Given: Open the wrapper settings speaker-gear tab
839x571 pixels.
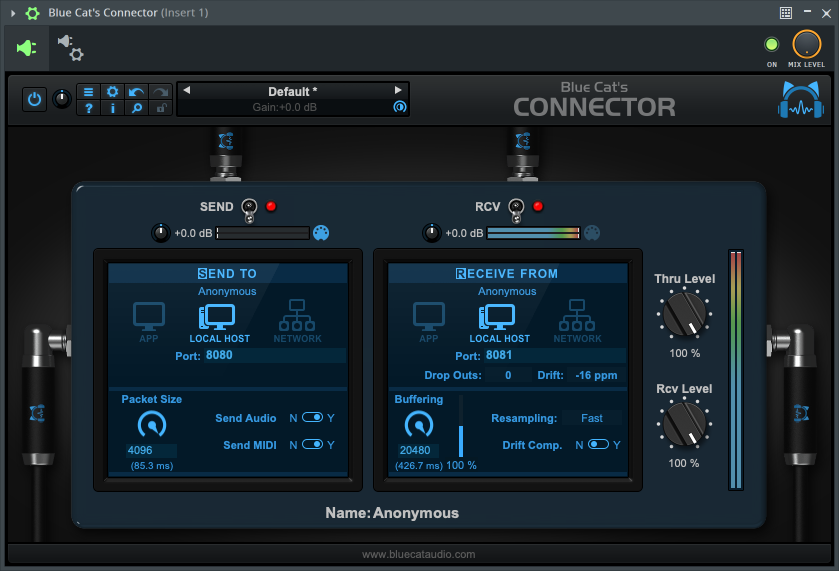Looking at the screenshot, I should [x=70, y=48].
